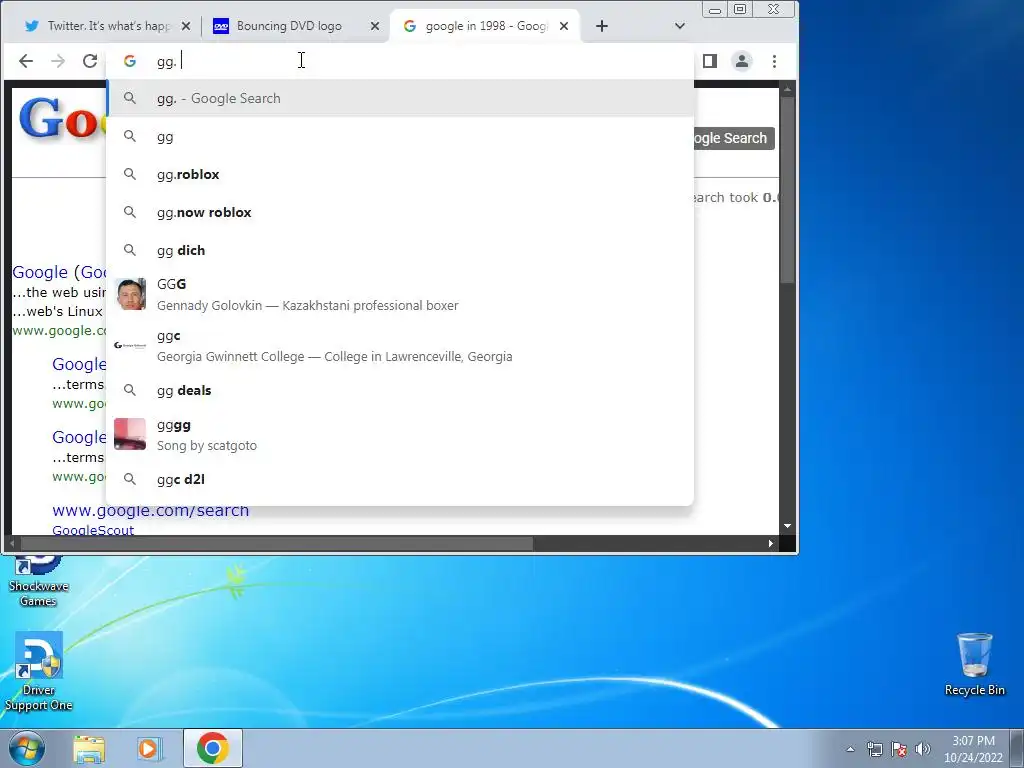The width and height of the screenshot is (1024, 768).
Task: Open Windows Start menu orb
Action: click(27, 748)
